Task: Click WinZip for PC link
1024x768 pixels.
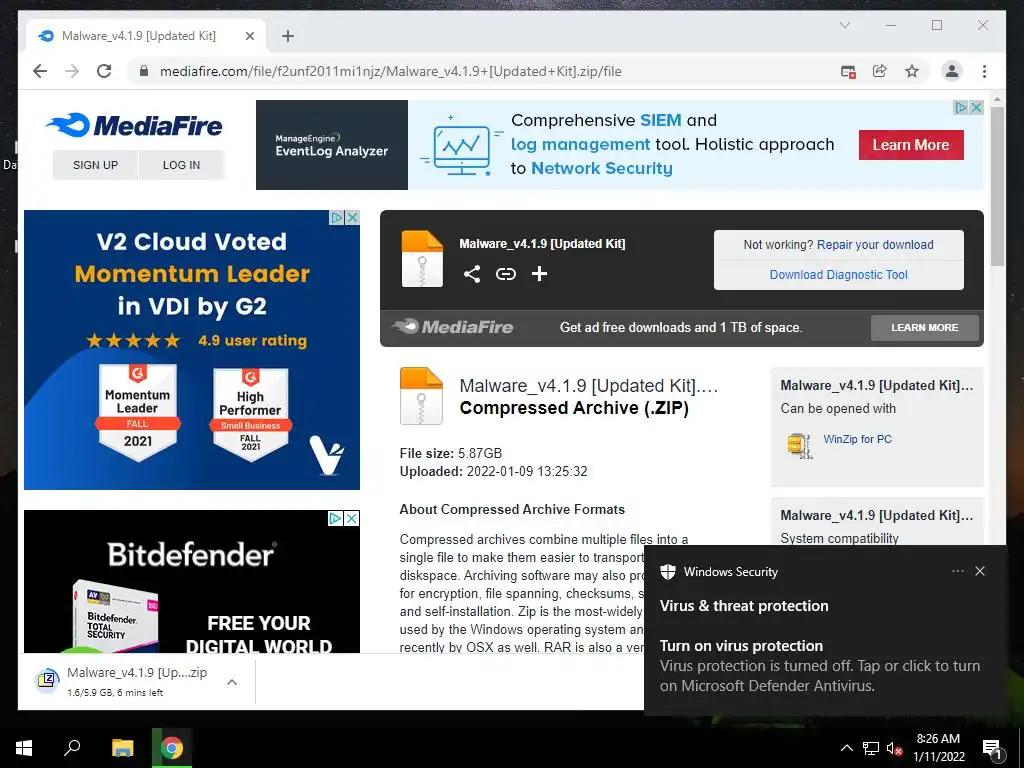Action: (x=857, y=440)
